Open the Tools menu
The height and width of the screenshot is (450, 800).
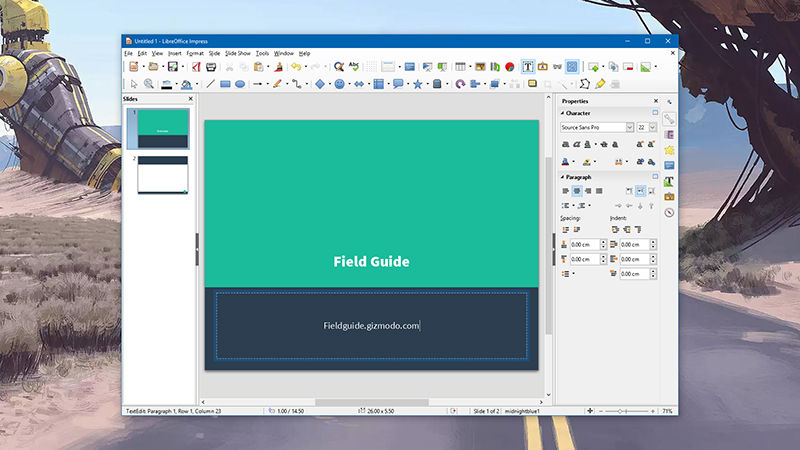coord(262,53)
